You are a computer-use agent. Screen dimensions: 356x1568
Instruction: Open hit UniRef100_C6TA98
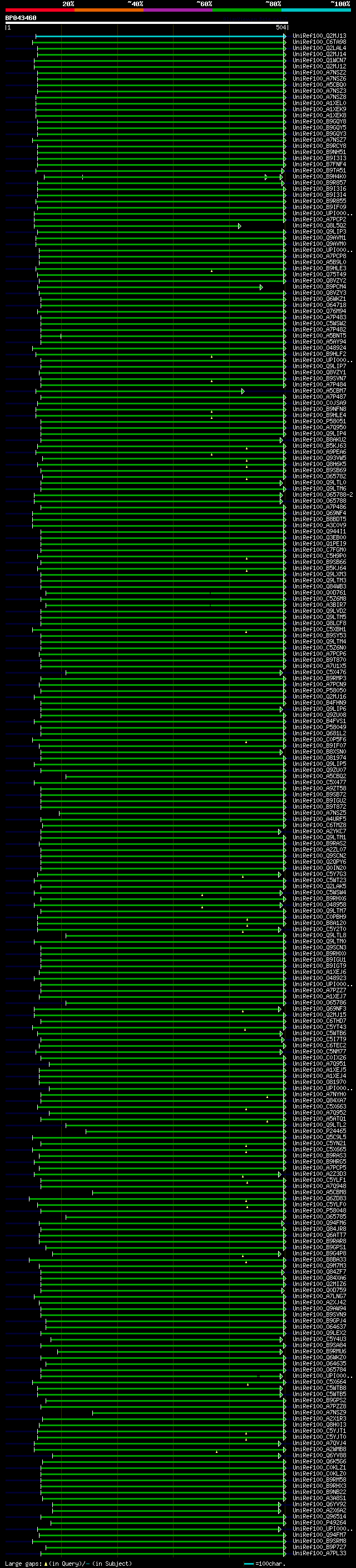coord(319,43)
